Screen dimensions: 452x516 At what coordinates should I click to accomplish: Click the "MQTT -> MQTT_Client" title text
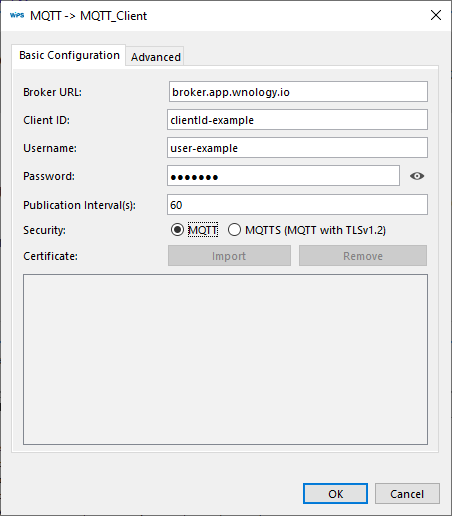click(x=88, y=16)
